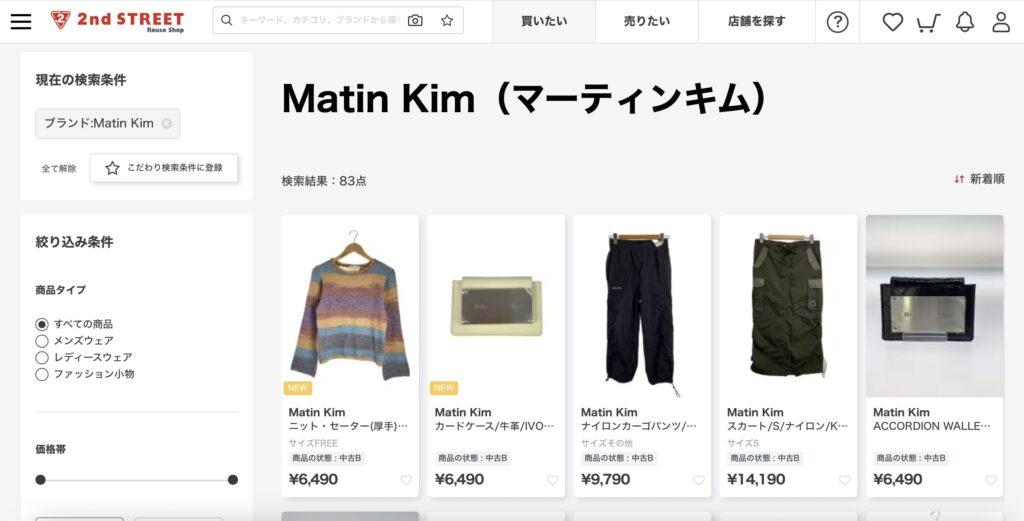
Task: Remove the ブランド:Matin Kim filter tag
Action: click(167, 123)
